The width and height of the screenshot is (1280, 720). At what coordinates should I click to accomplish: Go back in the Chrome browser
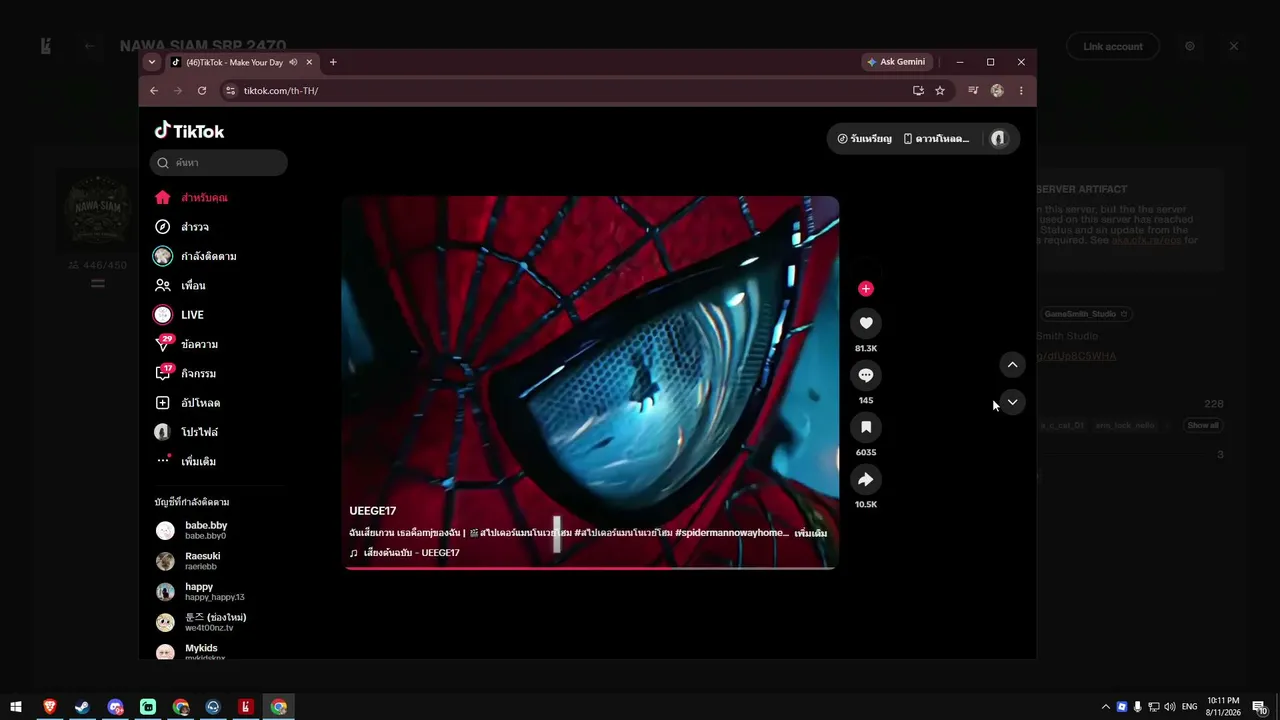tap(154, 90)
